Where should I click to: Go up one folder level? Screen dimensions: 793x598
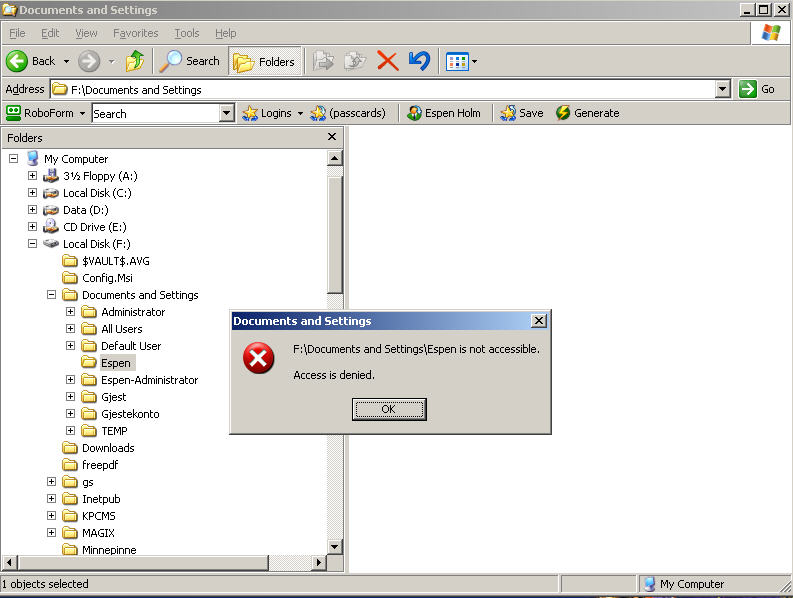[135, 61]
